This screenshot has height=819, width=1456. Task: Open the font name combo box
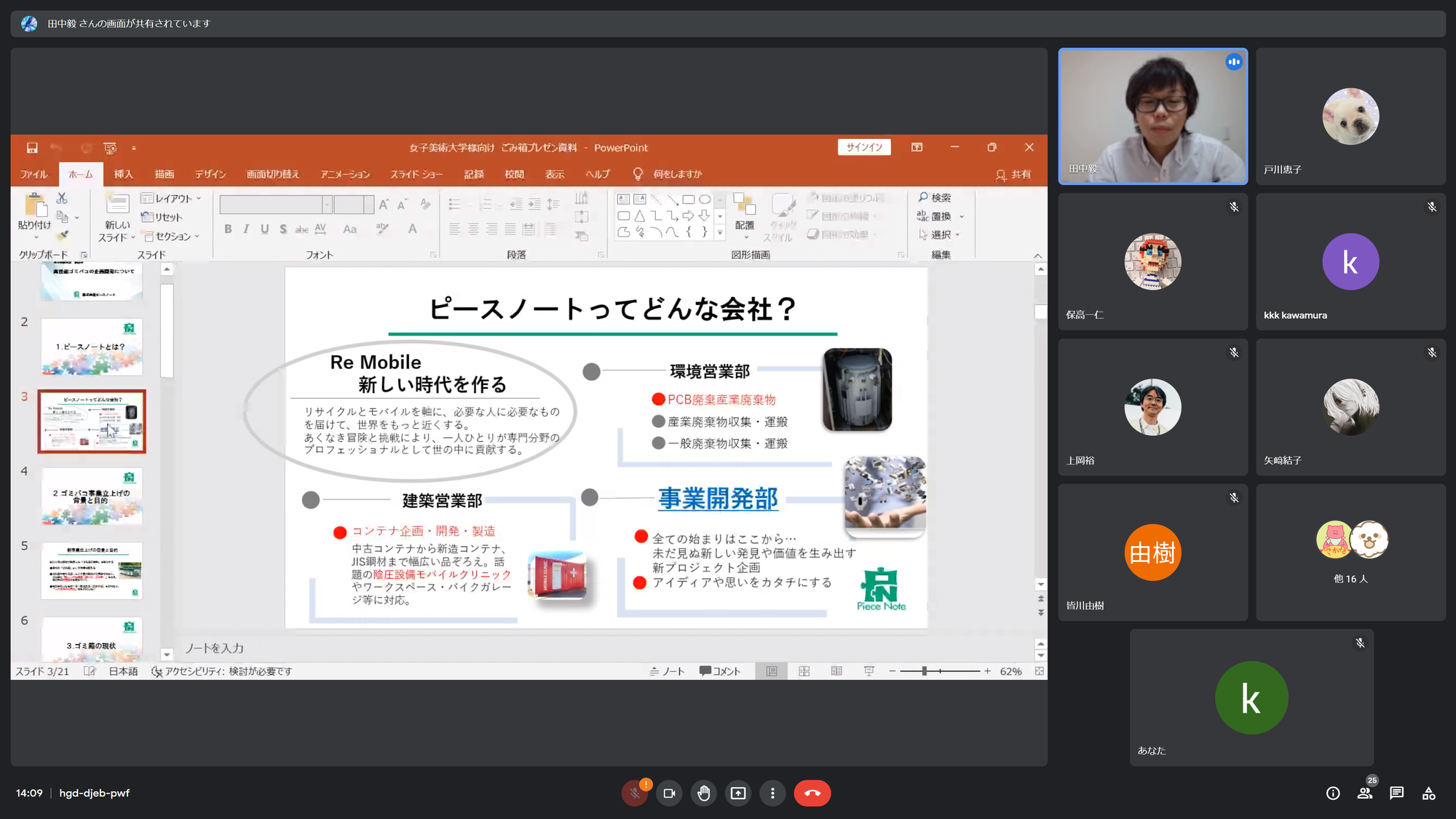(275, 205)
